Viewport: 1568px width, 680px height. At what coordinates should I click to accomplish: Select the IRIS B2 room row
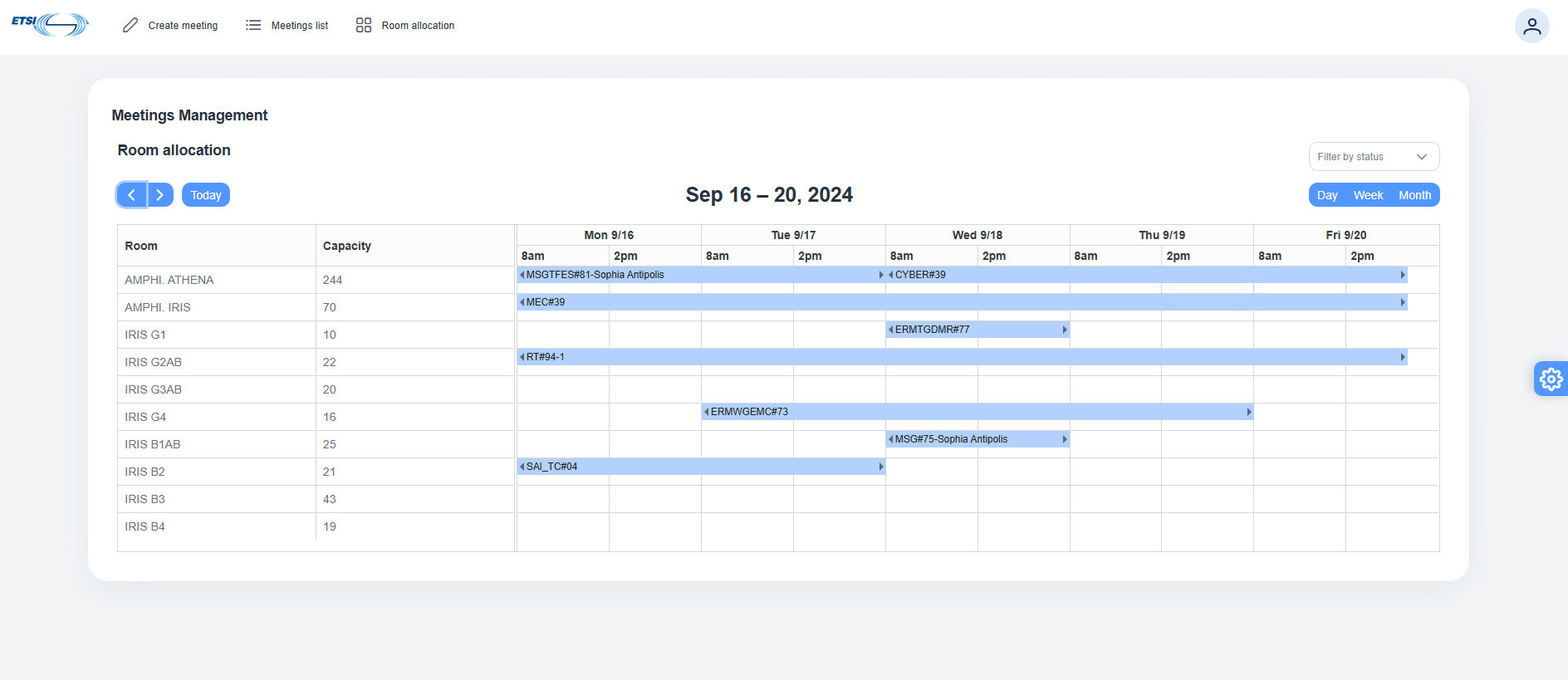point(316,472)
